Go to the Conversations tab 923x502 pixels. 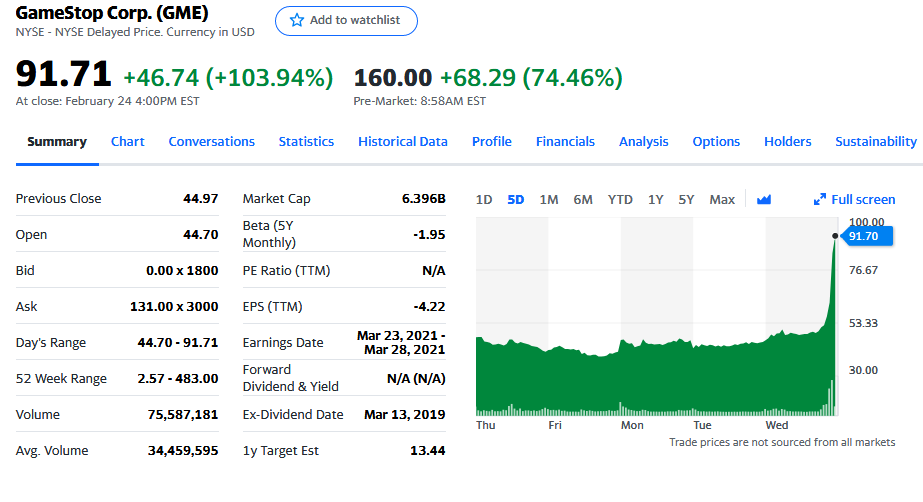pyautogui.click(x=212, y=142)
